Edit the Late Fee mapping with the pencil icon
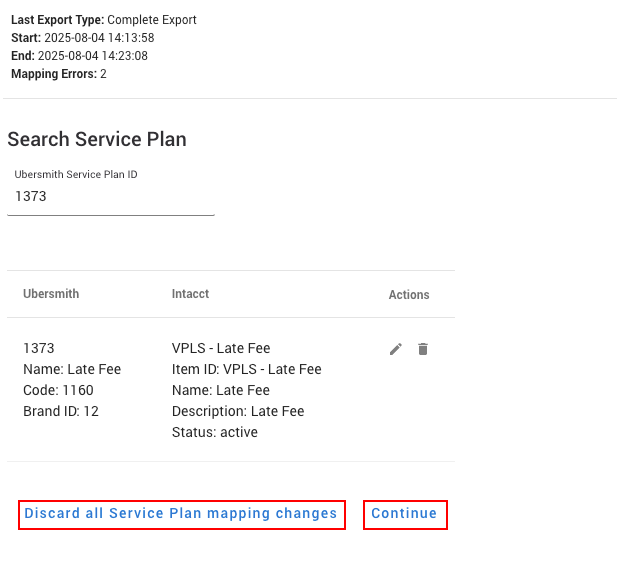This screenshot has width=617, height=571. (x=396, y=349)
